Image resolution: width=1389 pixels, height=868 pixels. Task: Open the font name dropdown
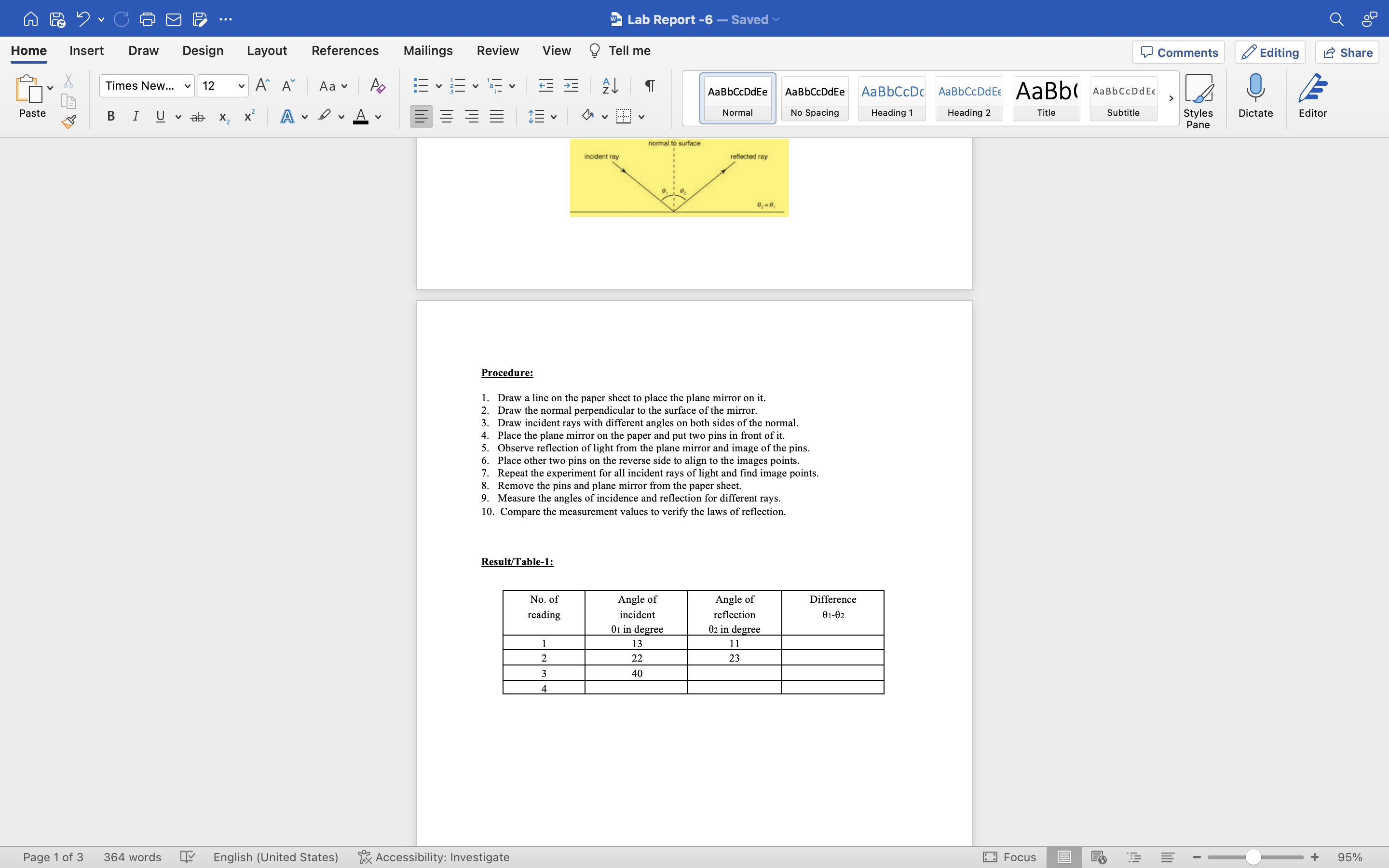[187, 86]
